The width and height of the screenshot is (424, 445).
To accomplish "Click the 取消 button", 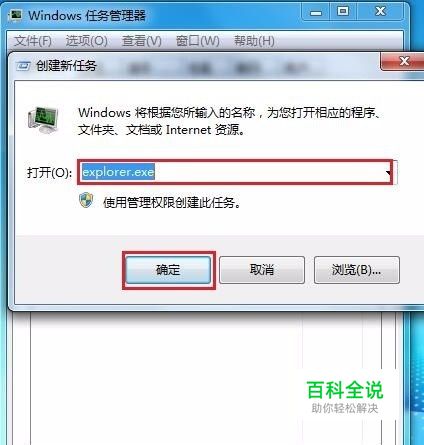I will pyautogui.click(x=262, y=270).
